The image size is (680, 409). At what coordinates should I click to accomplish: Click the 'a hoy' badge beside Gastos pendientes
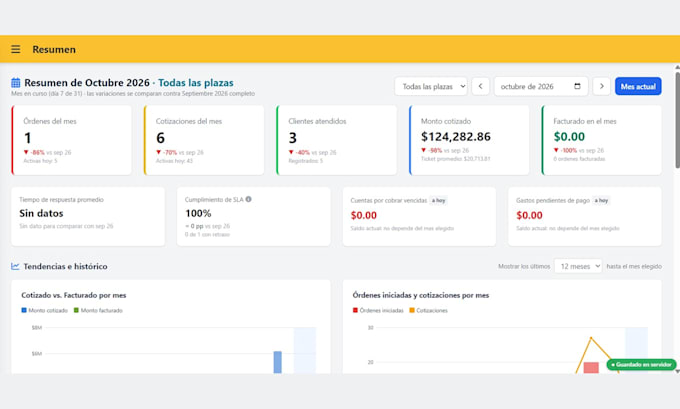coord(601,200)
